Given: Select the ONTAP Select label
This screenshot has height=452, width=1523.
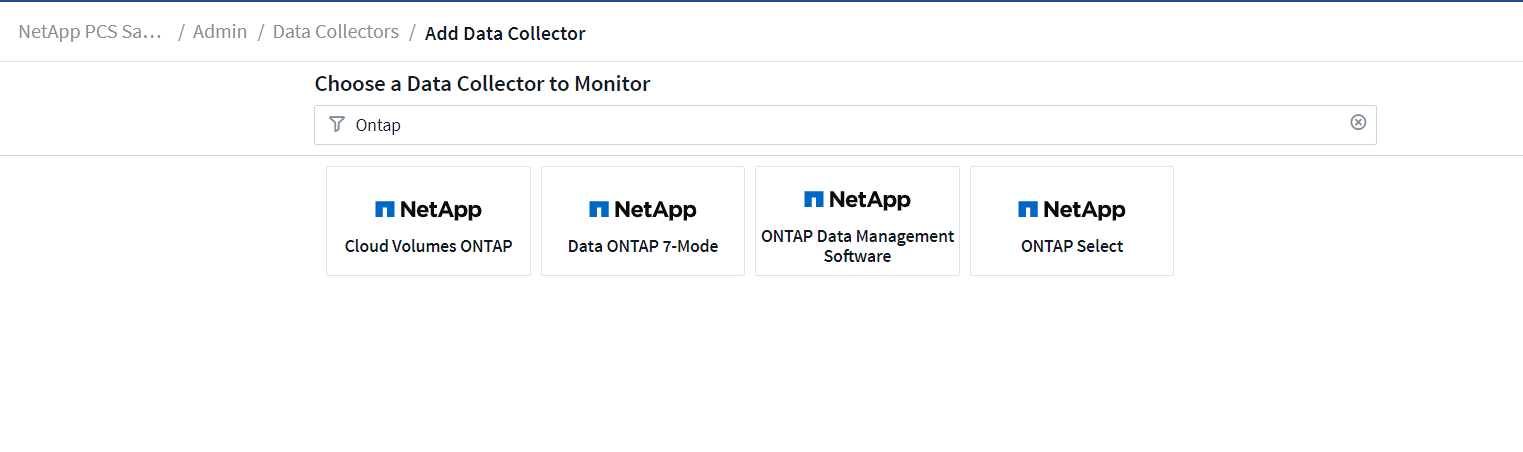Looking at the screenshot, I should tap(1072, 246).
